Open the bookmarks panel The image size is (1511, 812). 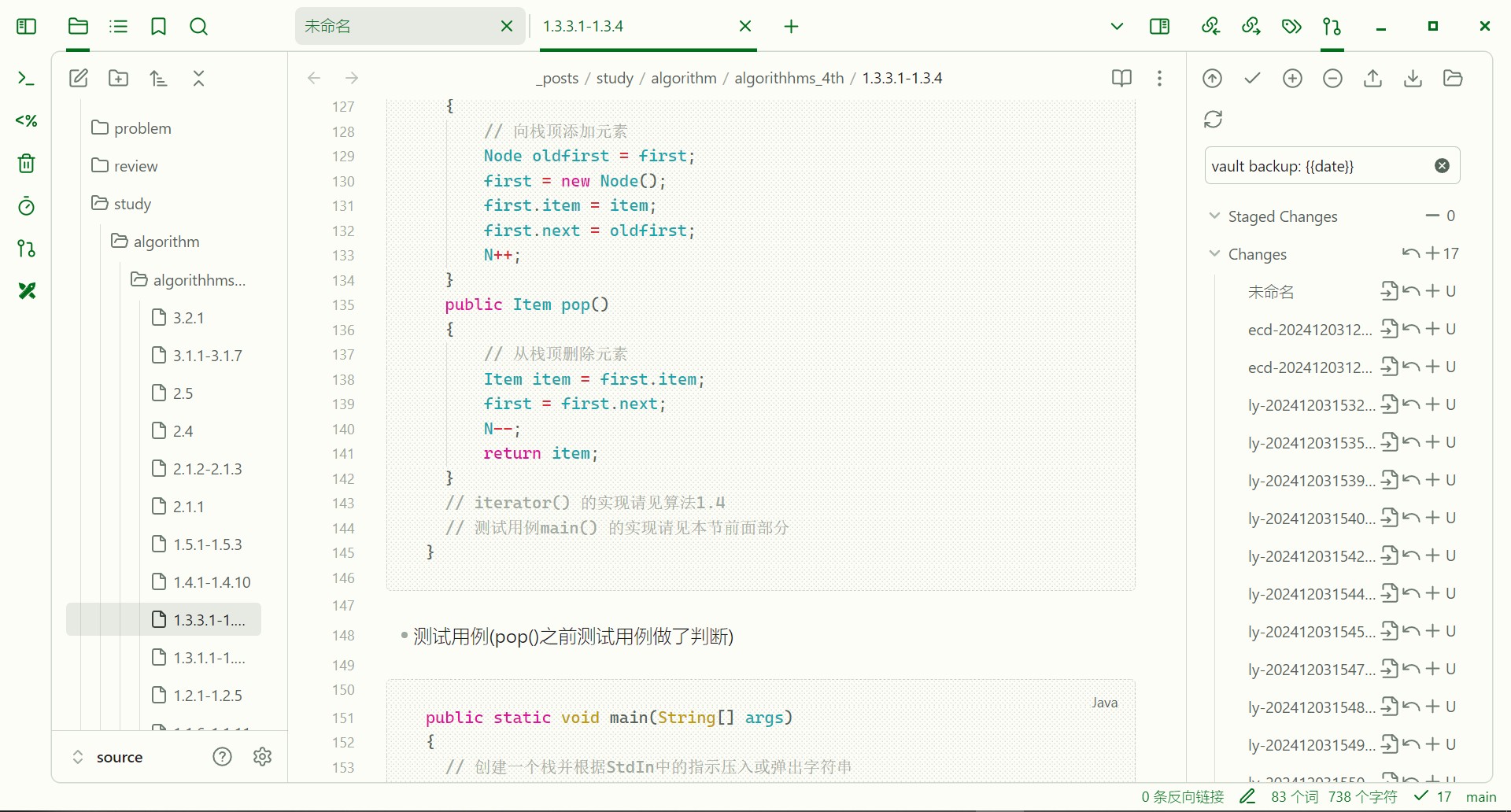point(158,27)
